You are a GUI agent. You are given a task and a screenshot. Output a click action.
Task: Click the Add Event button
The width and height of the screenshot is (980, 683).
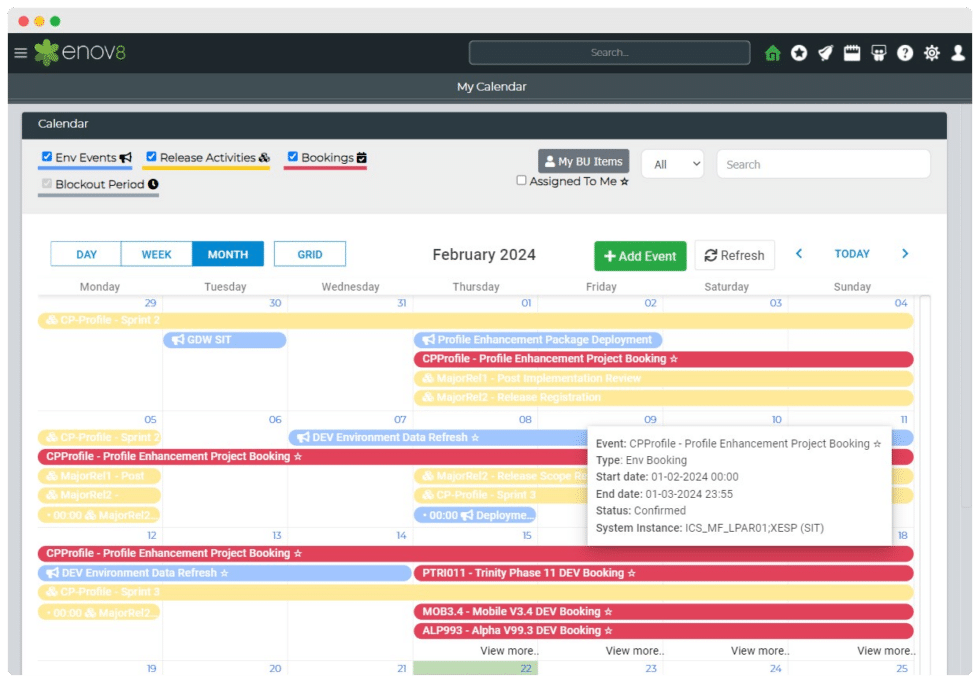tap(639, 256)
